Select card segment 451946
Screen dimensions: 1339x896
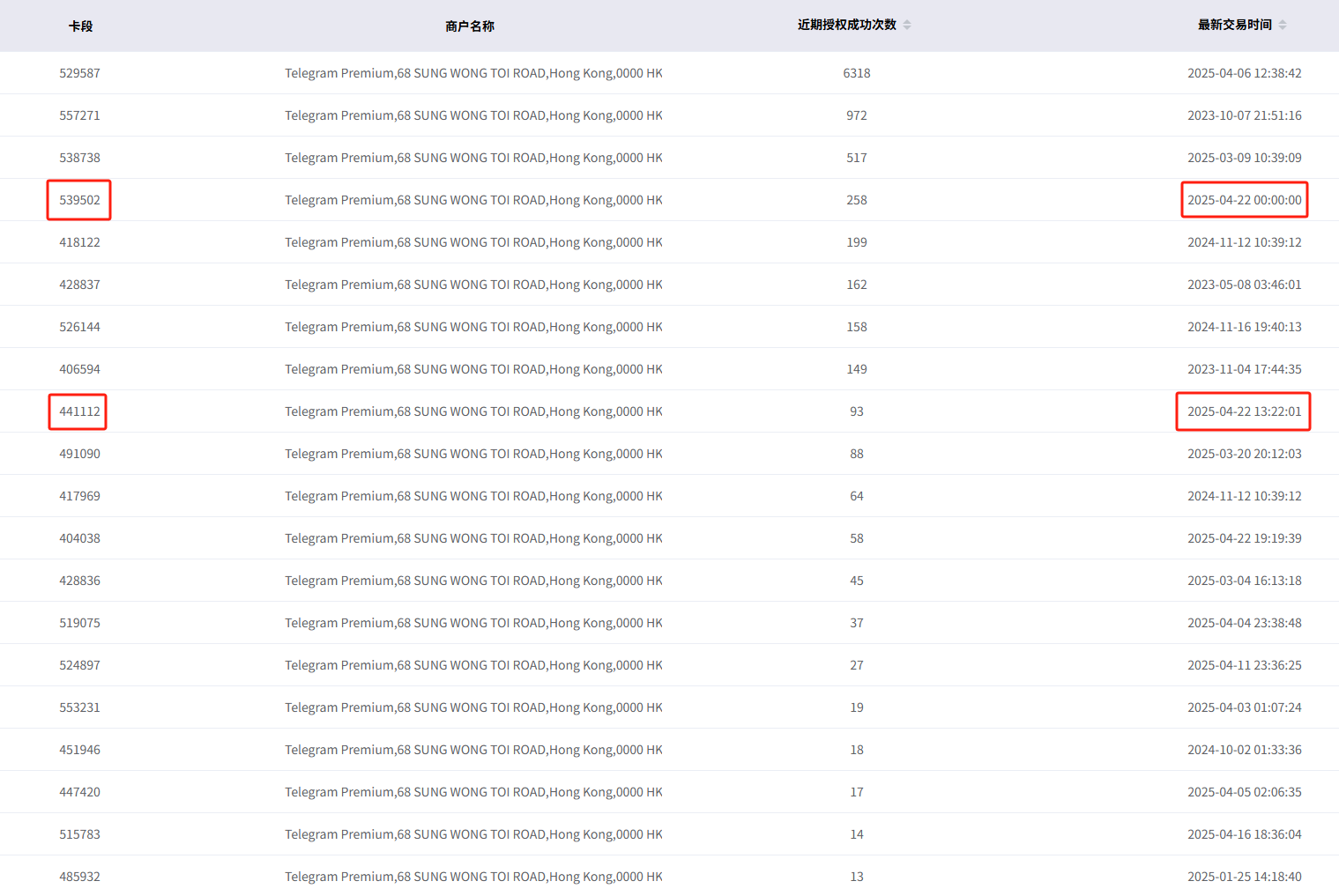[79, 750]
